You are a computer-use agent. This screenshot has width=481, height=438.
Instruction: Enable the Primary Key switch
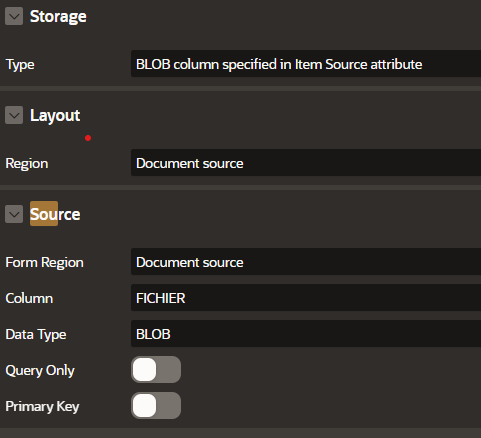pos(156,405)
